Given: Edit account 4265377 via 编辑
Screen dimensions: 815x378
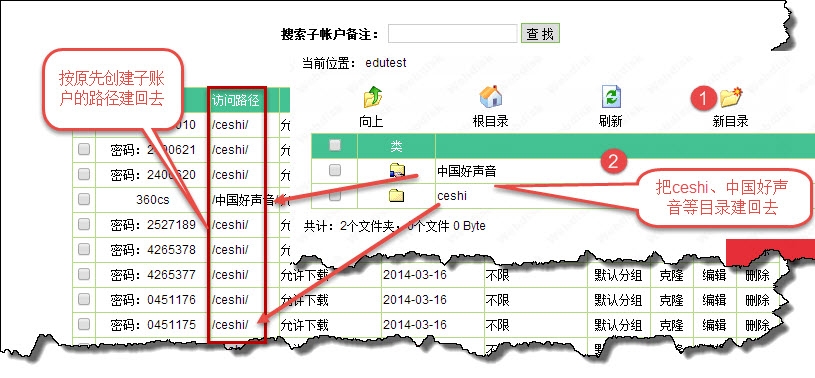Looking at the screenshot, I should click(714, 275).
